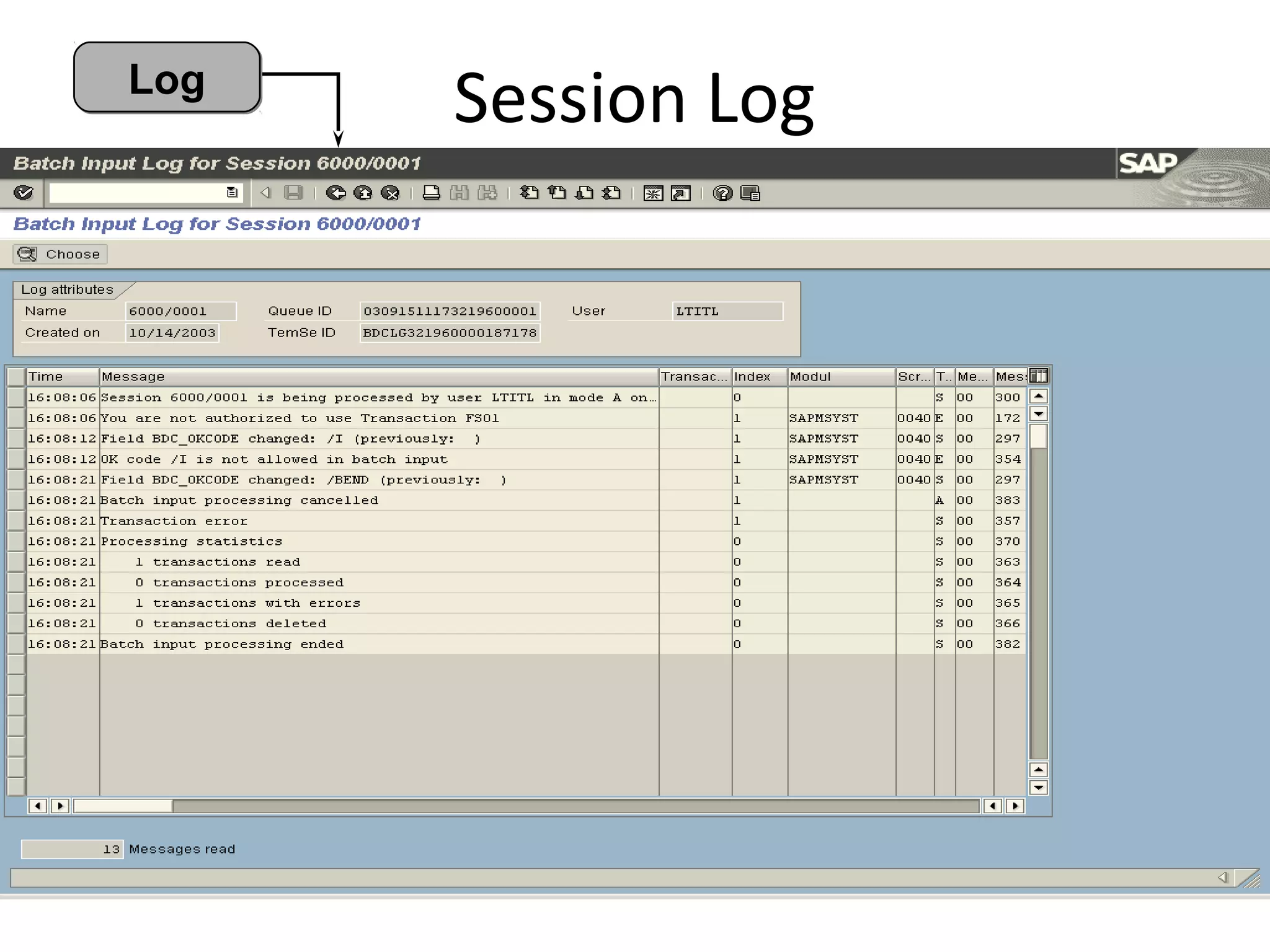Page up arrow at bottom of vertical scrollbar
Image resolution: width=1270 pixels, height=952 pixels.
pos(1038,770)
